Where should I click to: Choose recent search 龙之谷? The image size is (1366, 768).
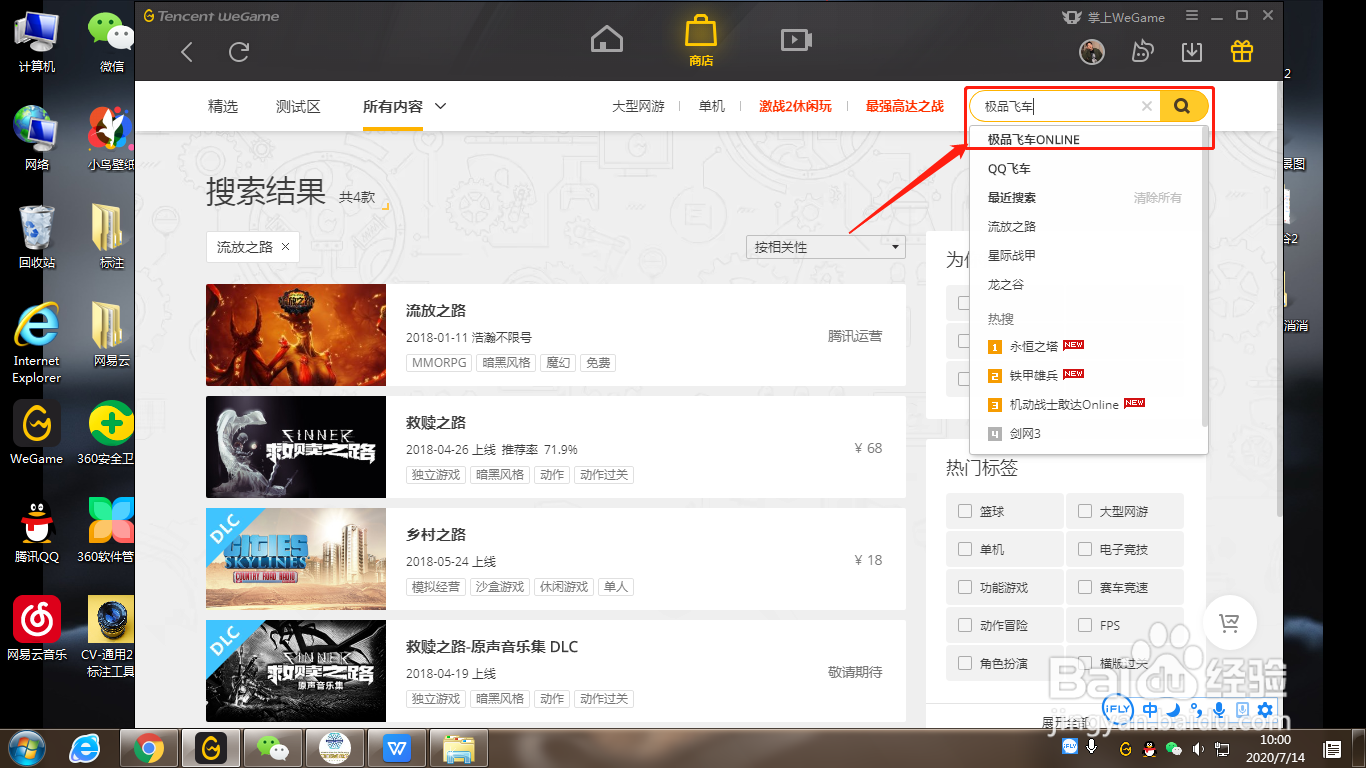pyautogui.click(x=1006, y=285)
